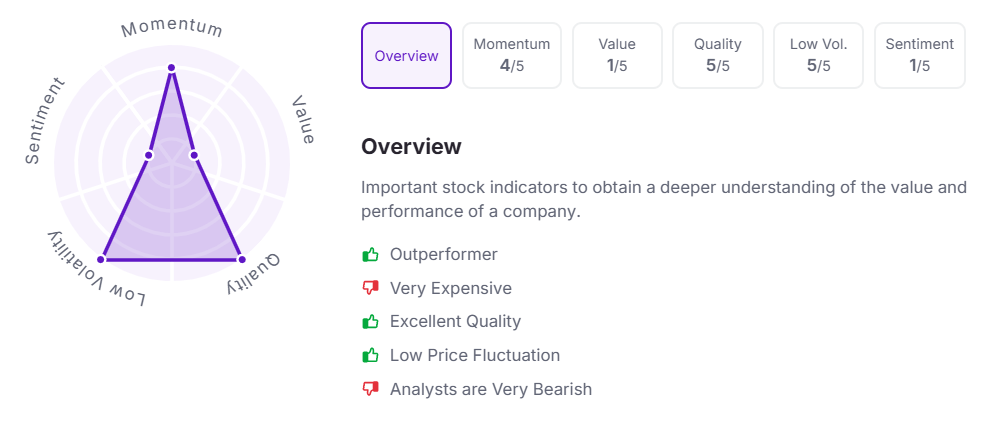Click the Momentum data point on radar chart
Image resolution: width=981 pixels, height=421 pixels.
point(172,68)
